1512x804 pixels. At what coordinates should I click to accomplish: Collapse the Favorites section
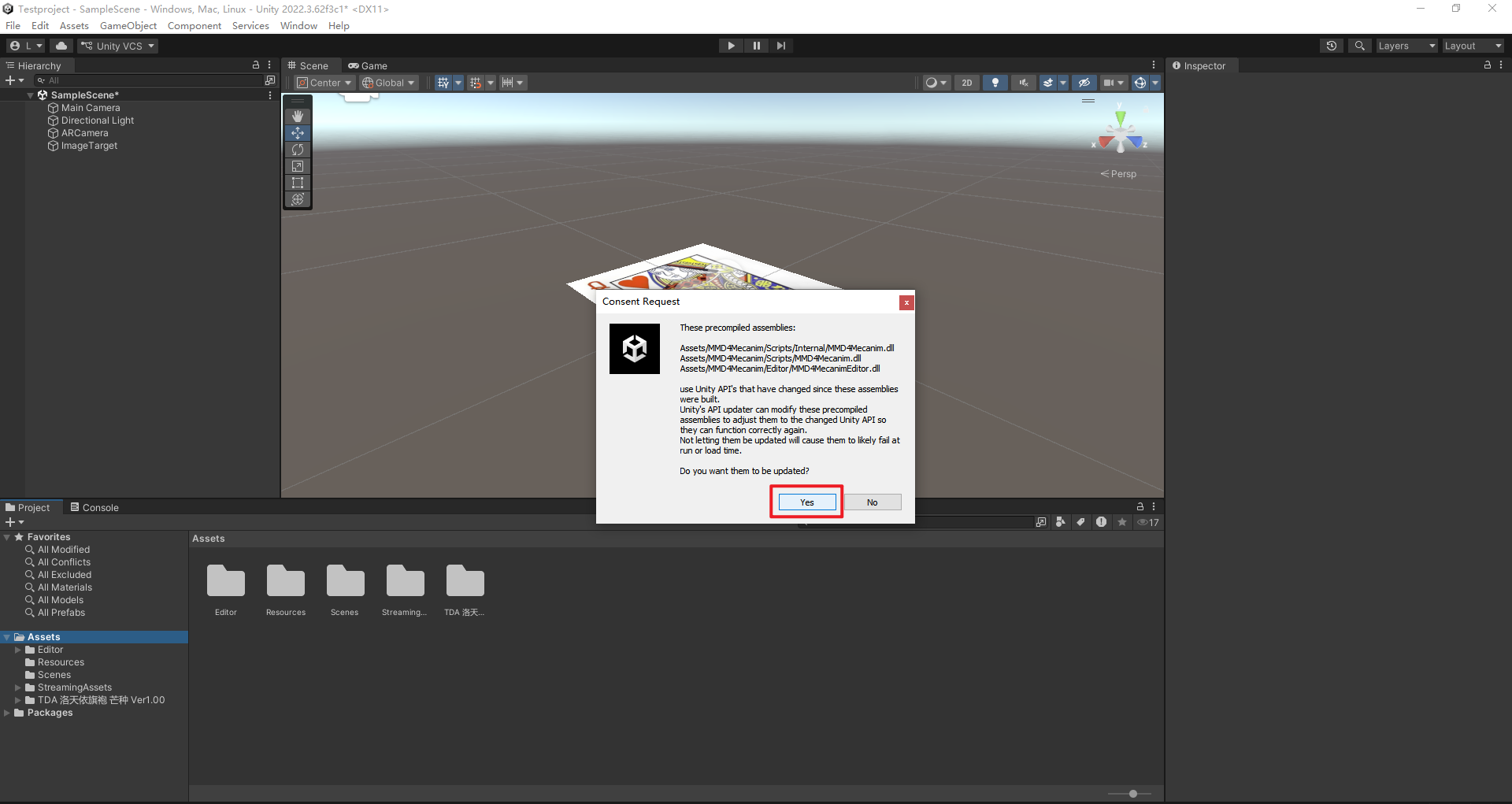pyautogui.click(x=7, y=537)
